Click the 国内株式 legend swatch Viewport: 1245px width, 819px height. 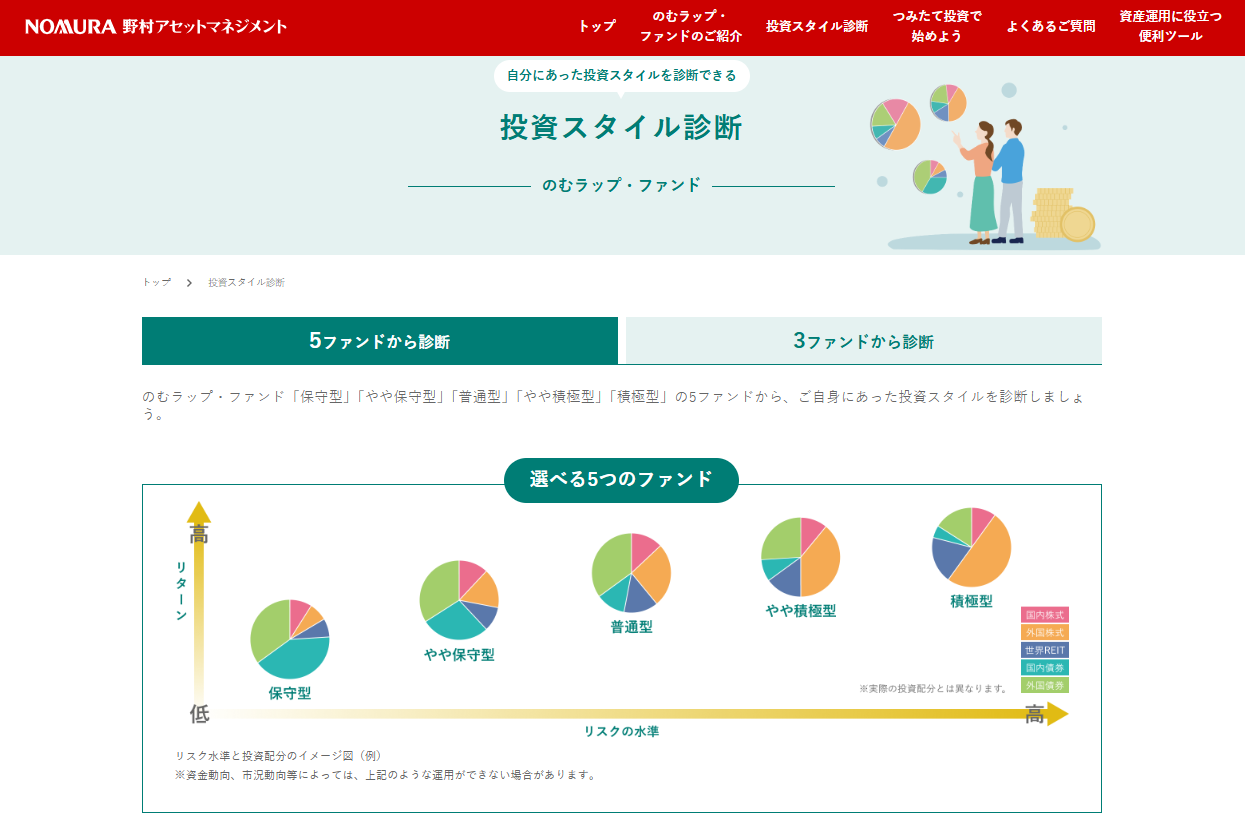(1045, 615)
